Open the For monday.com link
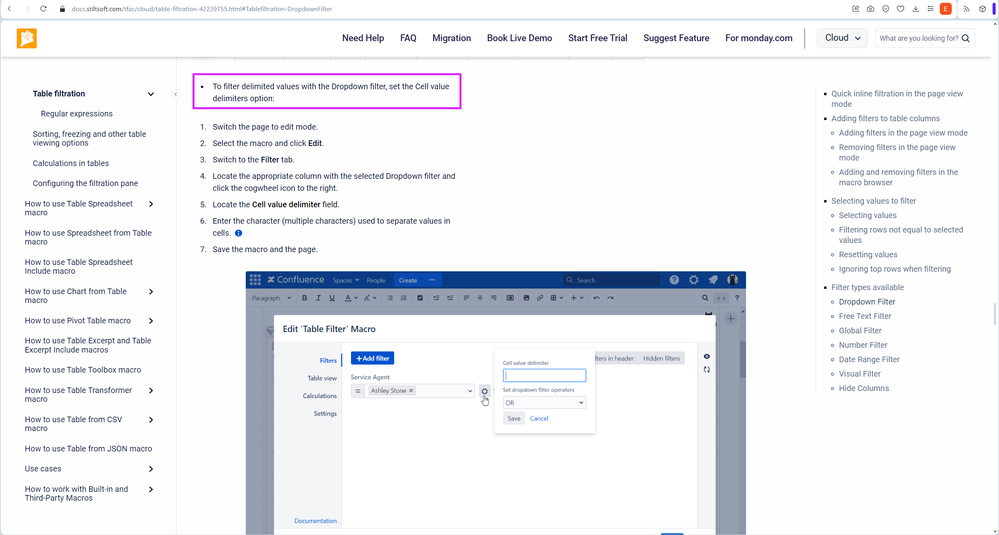 tap(759, 38)
